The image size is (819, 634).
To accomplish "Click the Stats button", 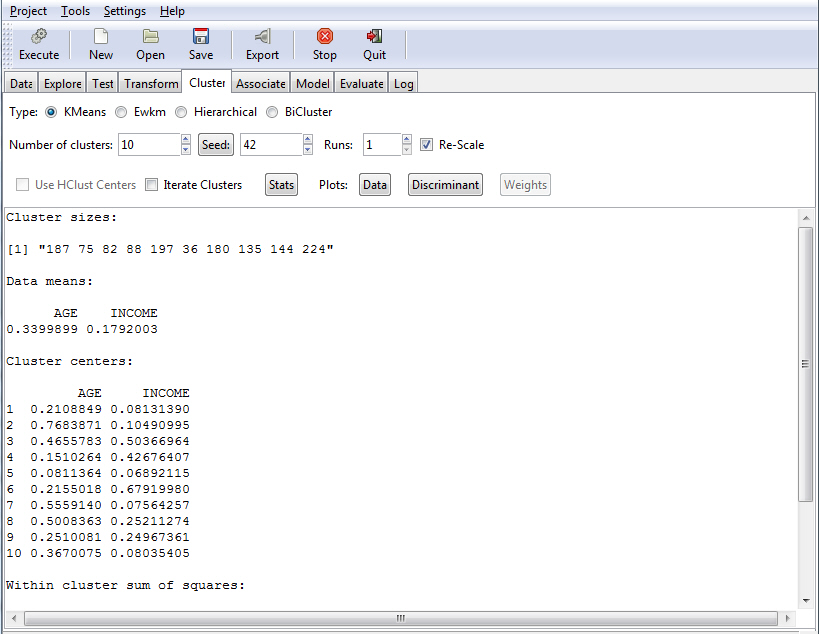I will point(282,185).
